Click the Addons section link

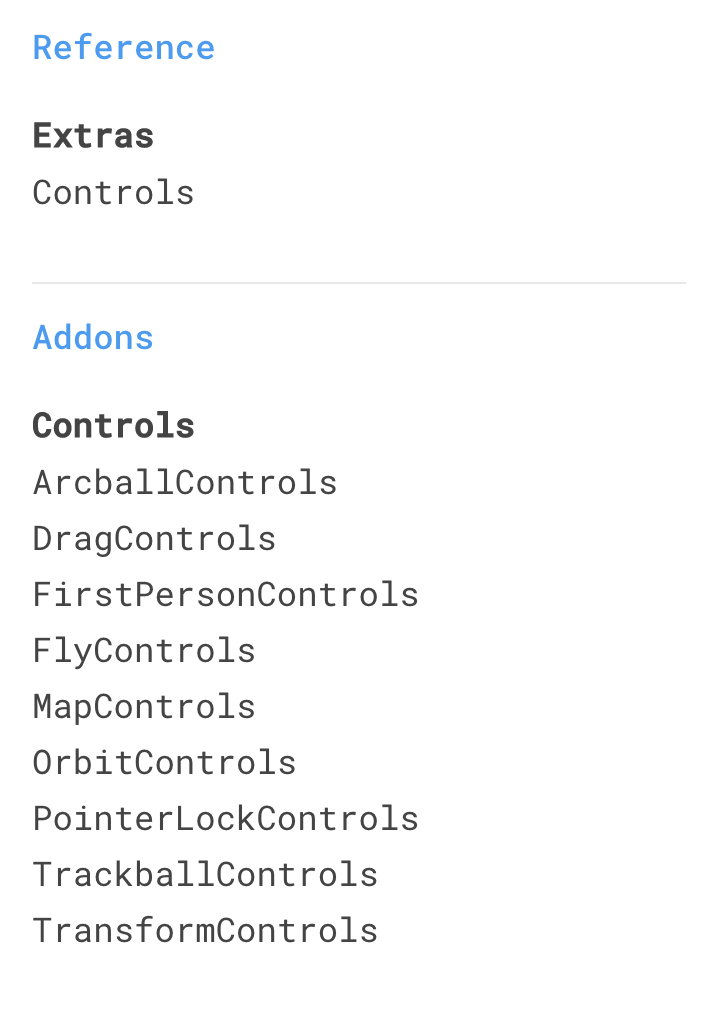click(93, 338)
